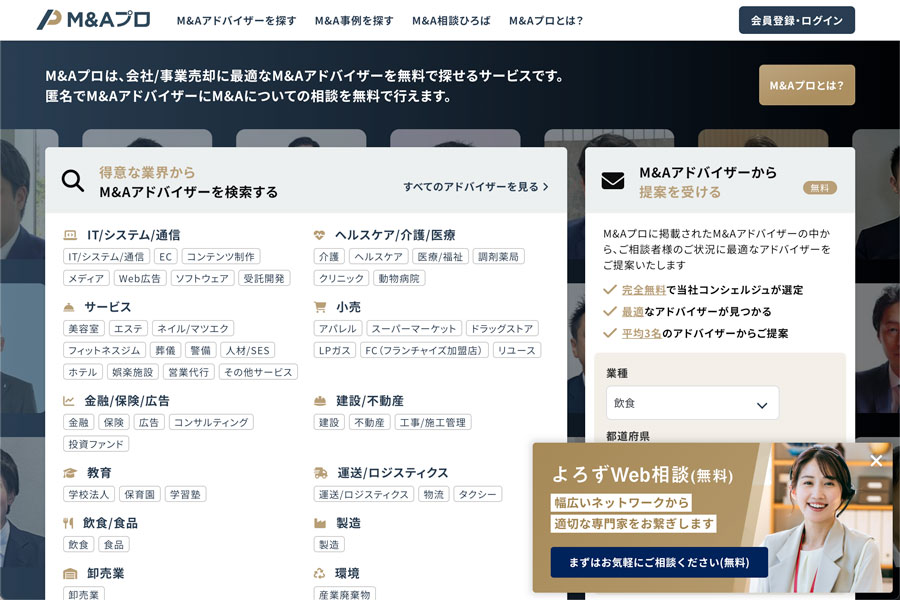Image resolution: width=900 pixels, height=600 pixels.
Task: Select the アパレル tag
Action: (x=338, y=328)
